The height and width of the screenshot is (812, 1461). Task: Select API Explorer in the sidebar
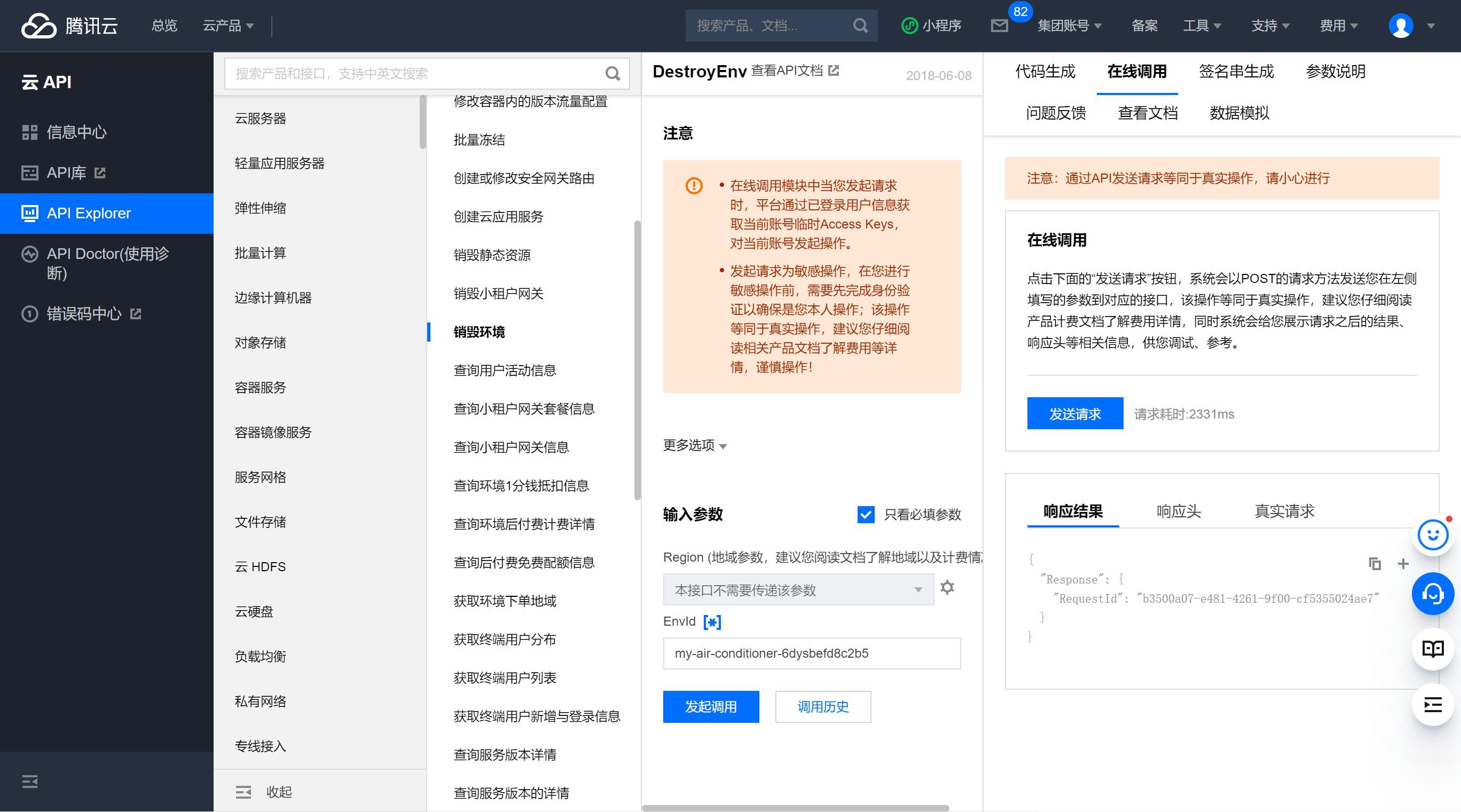[107, 213]
